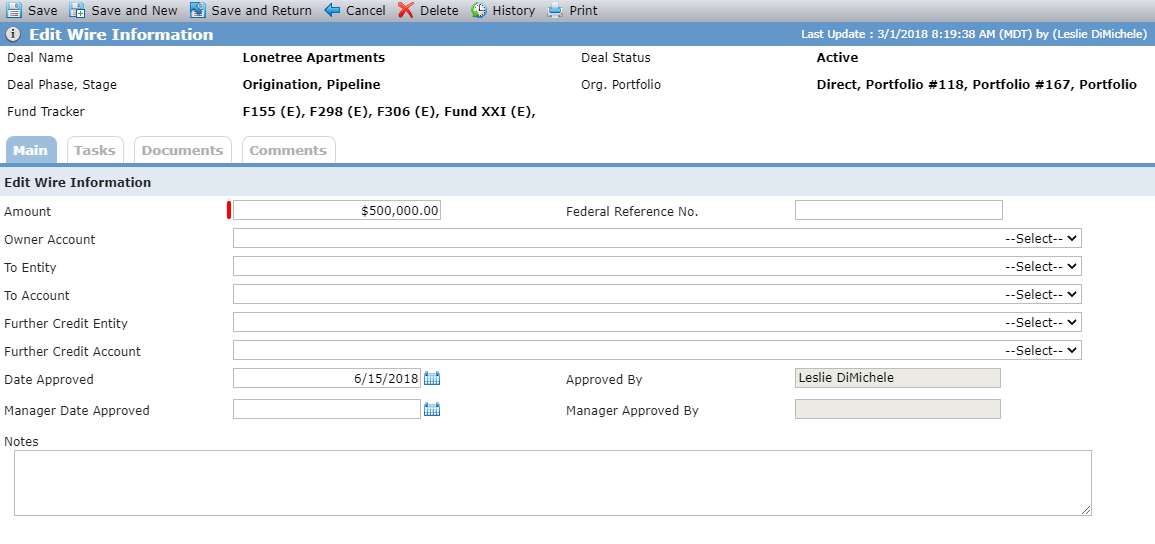Image resolution: width=1155 pixels, height=544 pixels.
Task: Open the Documents tab
Action: tap(182, 150)
